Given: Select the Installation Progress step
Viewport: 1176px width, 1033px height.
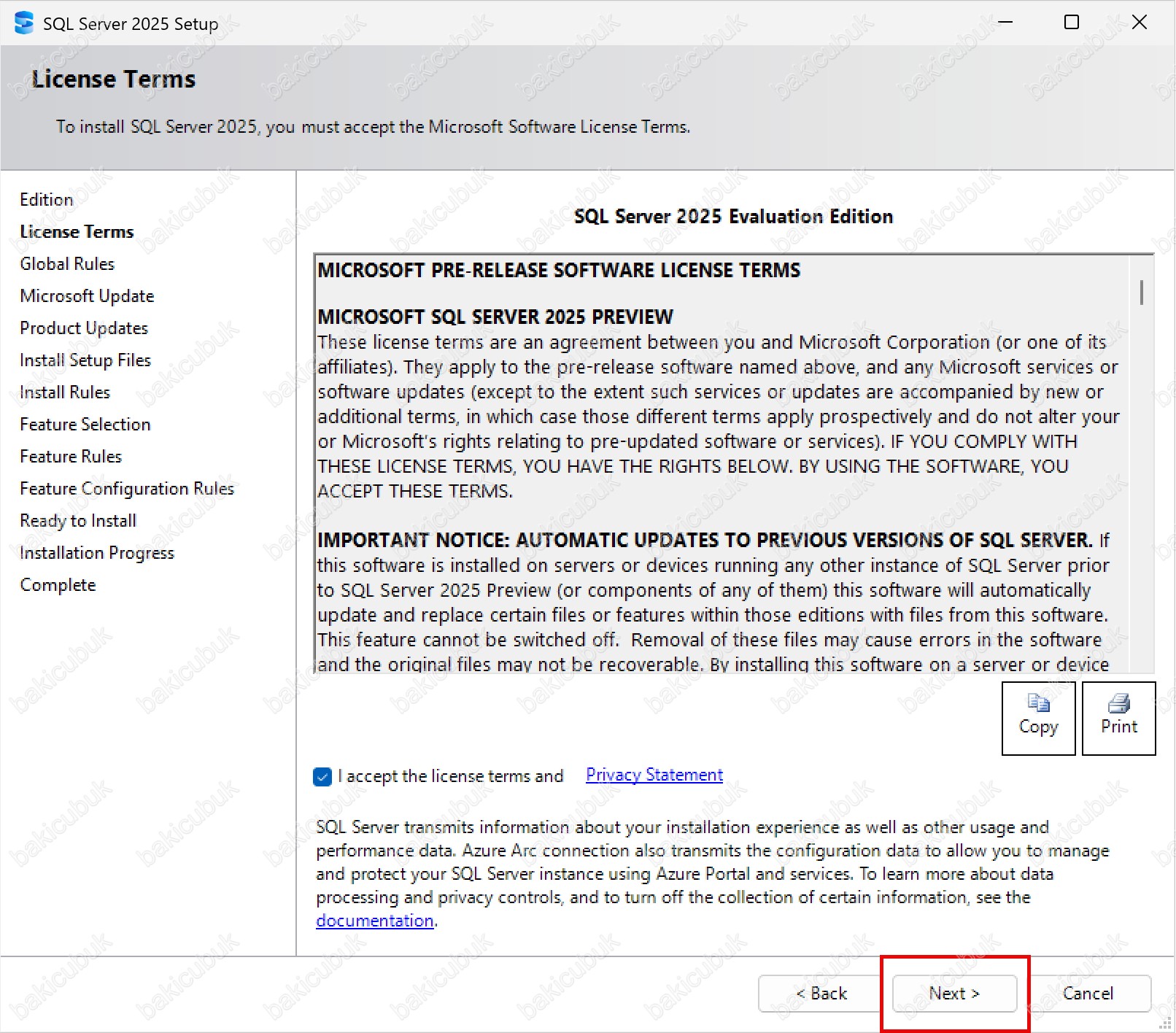Looking at the screenshot, I should pyautogui.click(x=97, y=553).
